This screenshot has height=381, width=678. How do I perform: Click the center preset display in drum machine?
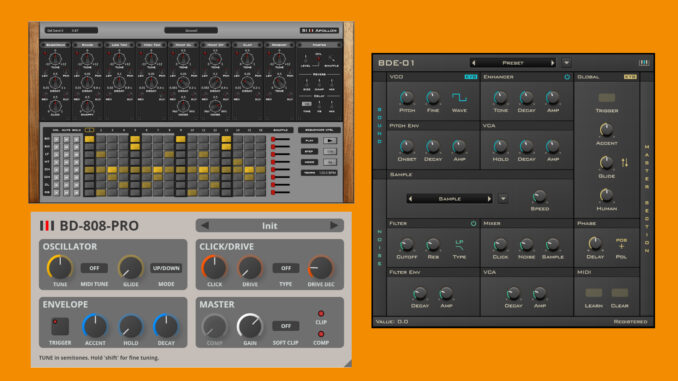coord(191,30)
